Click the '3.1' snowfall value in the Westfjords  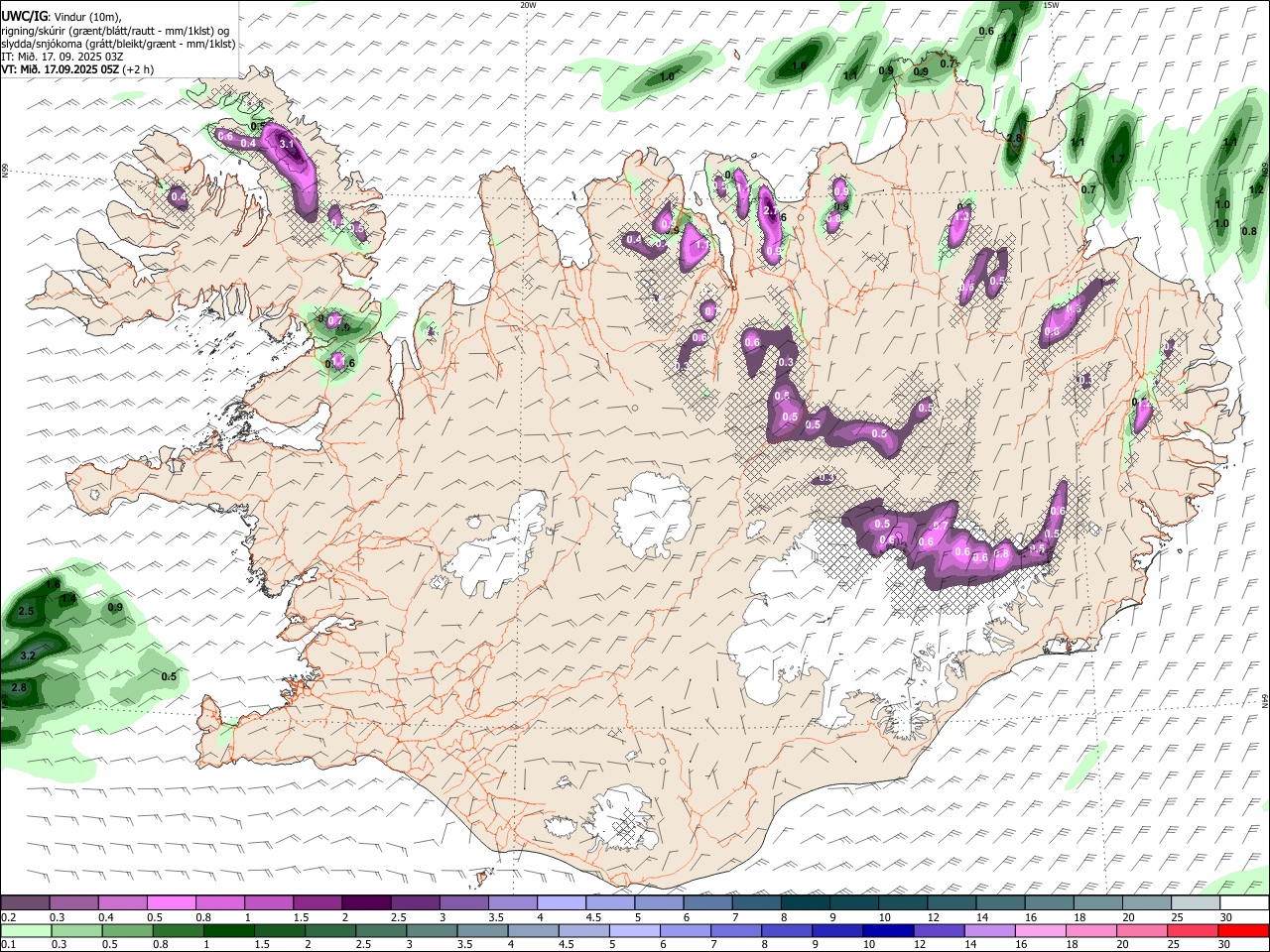pos(288,144)
